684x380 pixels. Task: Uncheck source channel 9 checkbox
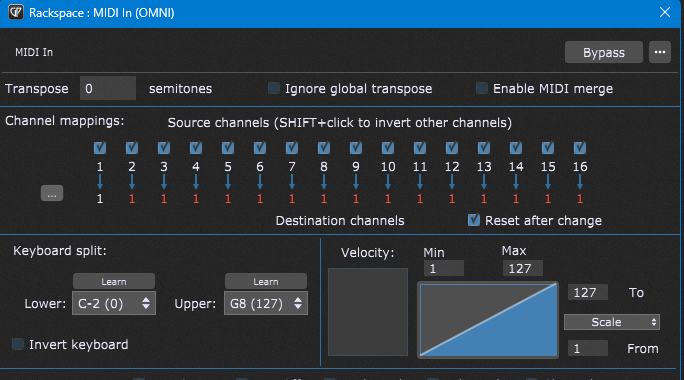tap(356, 147)
